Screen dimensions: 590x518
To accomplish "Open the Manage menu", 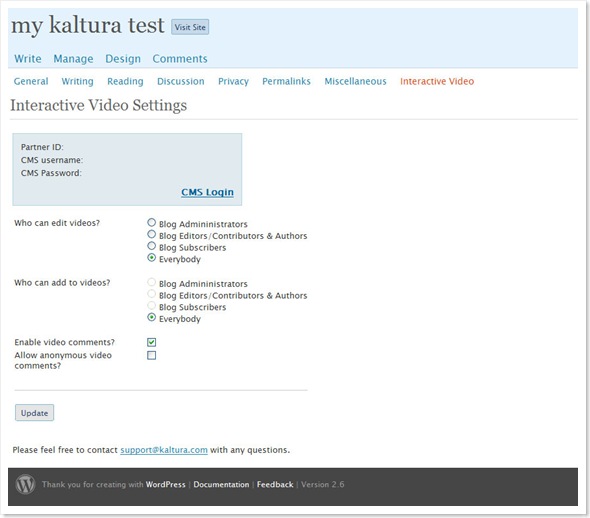I will click(73, 59).
